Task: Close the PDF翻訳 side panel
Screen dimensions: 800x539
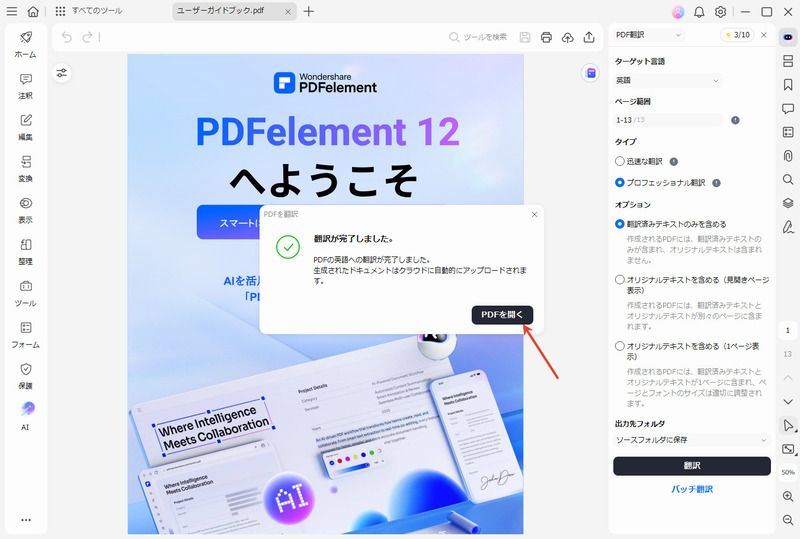Action: pyautogui.click(x=764, y=35)
